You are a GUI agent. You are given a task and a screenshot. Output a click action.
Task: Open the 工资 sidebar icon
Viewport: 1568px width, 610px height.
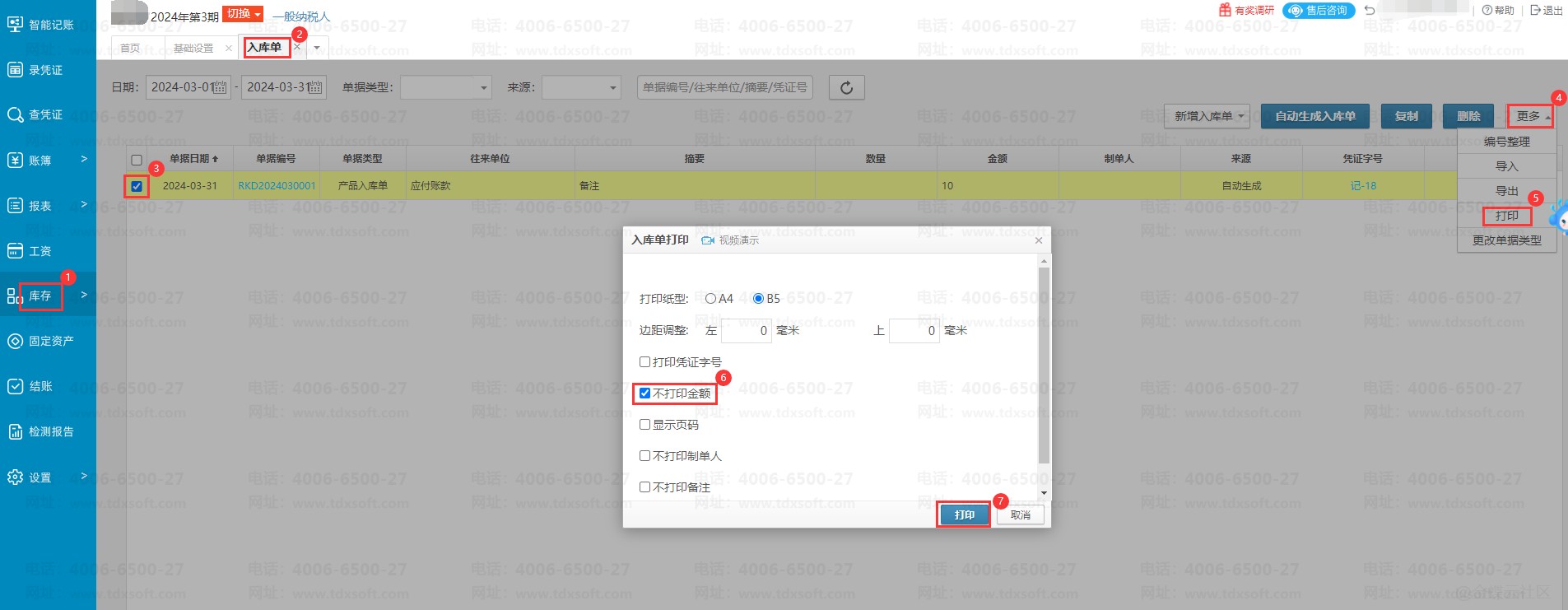[15, 250]
